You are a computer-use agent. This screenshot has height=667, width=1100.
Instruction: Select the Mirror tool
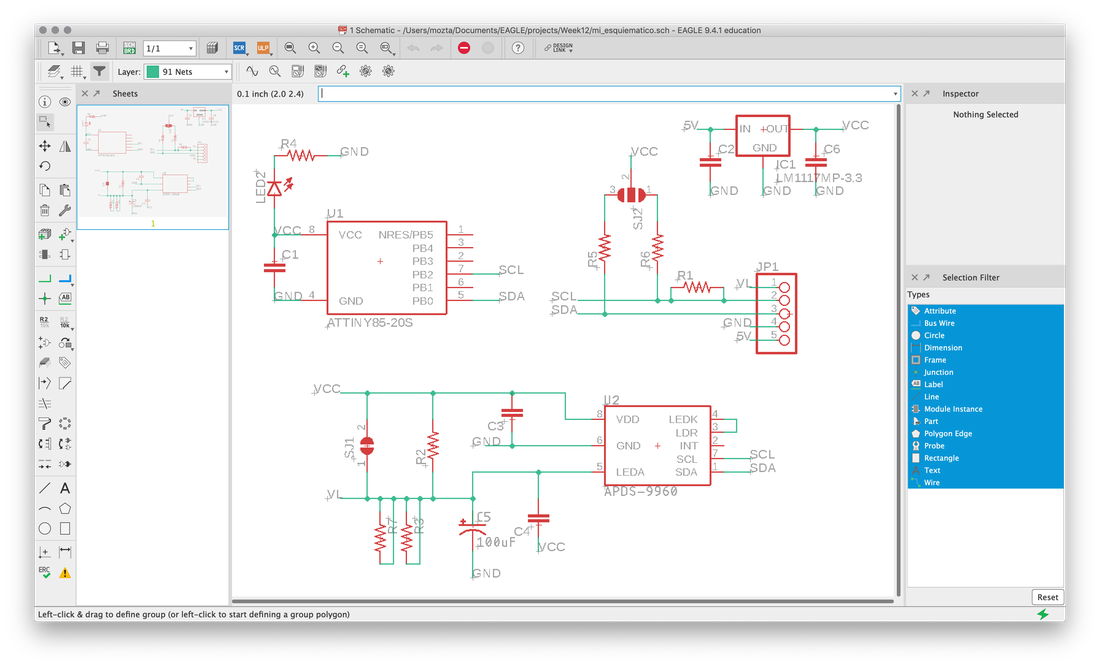[65, 146]
